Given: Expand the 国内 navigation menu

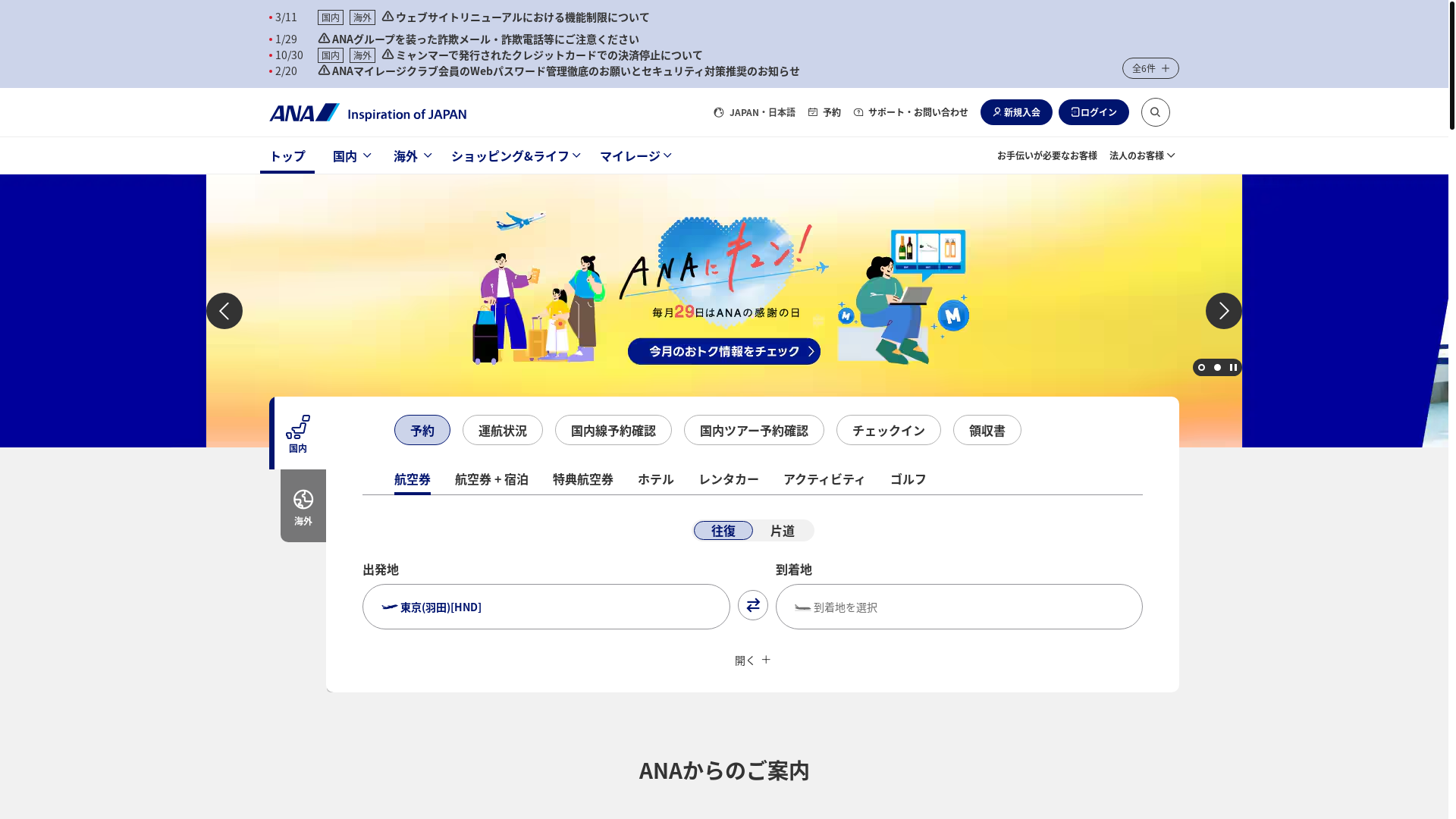Looking at the screenshot, I should pos(352,155).
